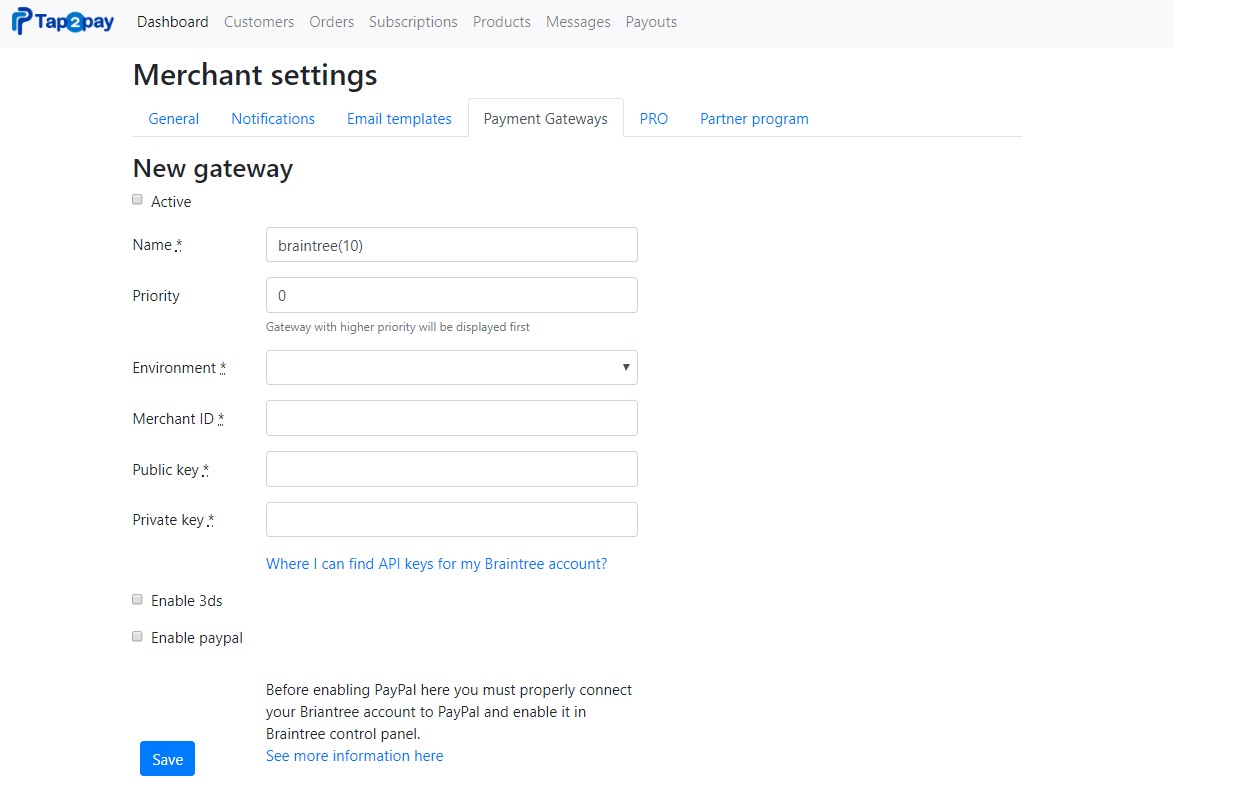Click into the Priority input field
The image size is (1250, 806).
pyautogui.click(x=452, y=296)
